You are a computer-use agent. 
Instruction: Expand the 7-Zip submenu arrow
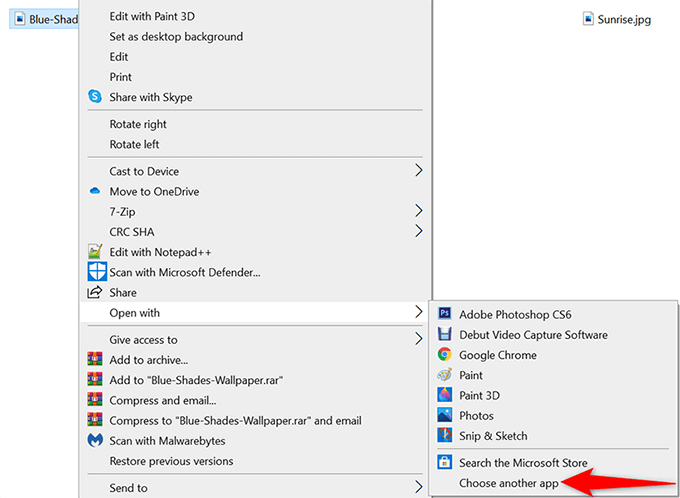419,212
